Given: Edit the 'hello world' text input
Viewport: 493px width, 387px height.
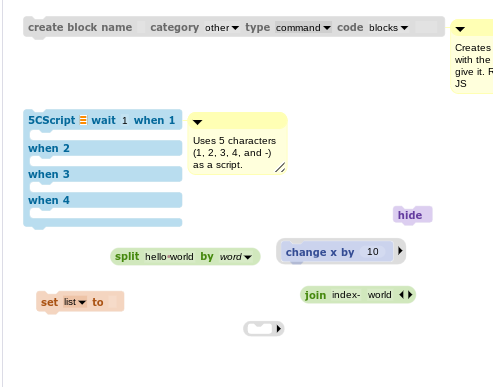Looking at the screenshot, I should [169, 257].
